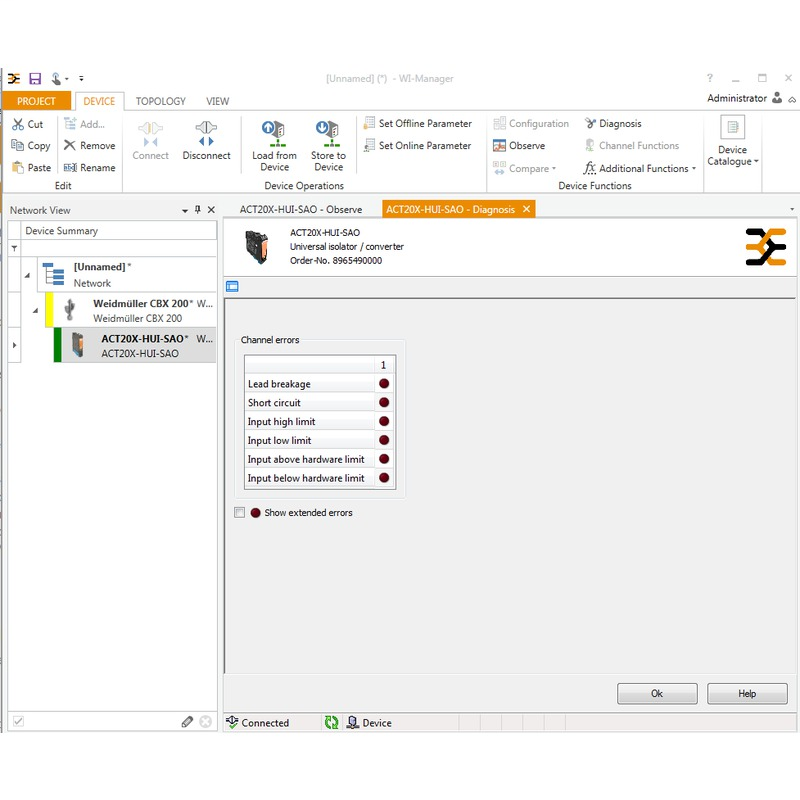Click the Copy icon in Edit group
This screenshot has width=800, height=800.
click(17, 145)
